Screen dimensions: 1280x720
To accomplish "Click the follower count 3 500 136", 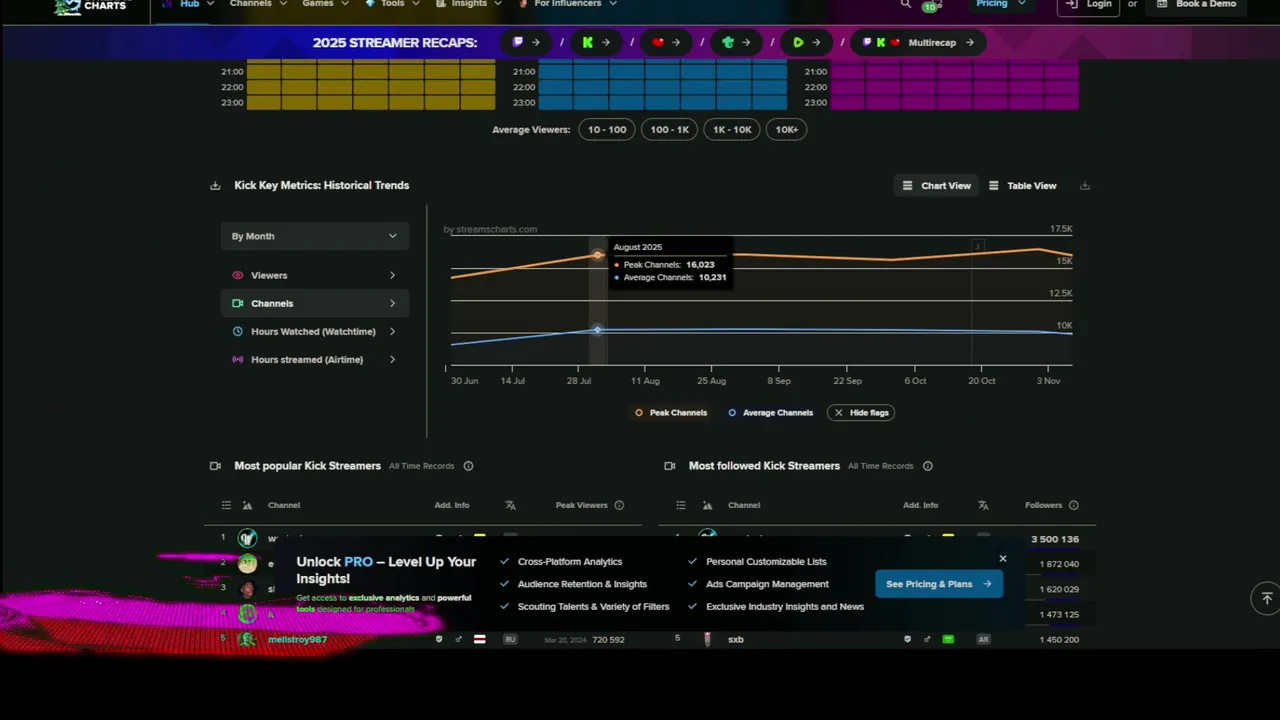I will click(1055, 539).
